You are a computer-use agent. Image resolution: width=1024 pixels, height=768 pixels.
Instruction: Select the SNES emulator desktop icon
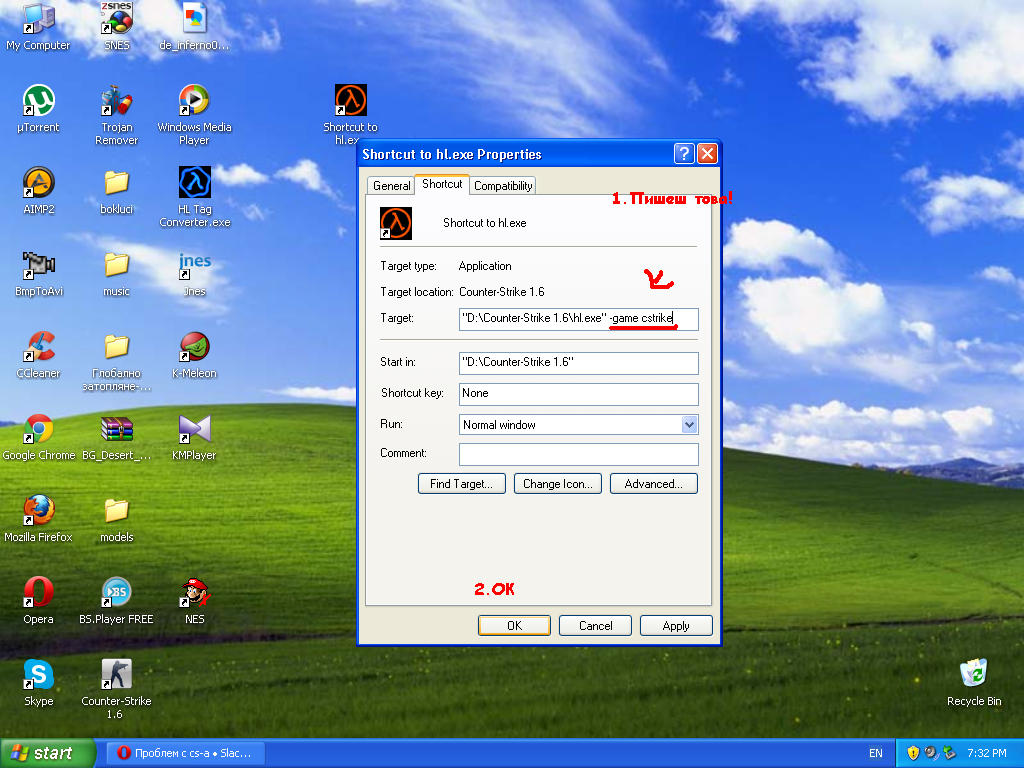pos(116,26)
